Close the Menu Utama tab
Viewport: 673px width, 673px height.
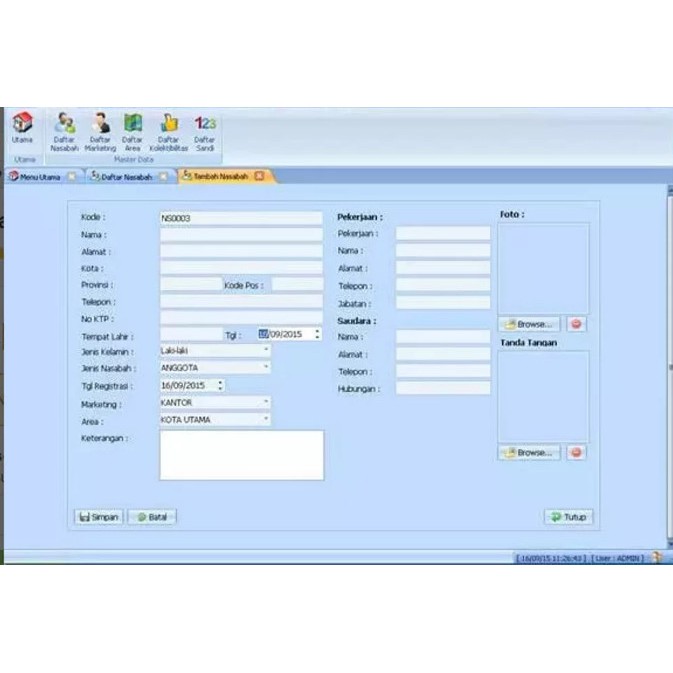(x=72, y=176)
